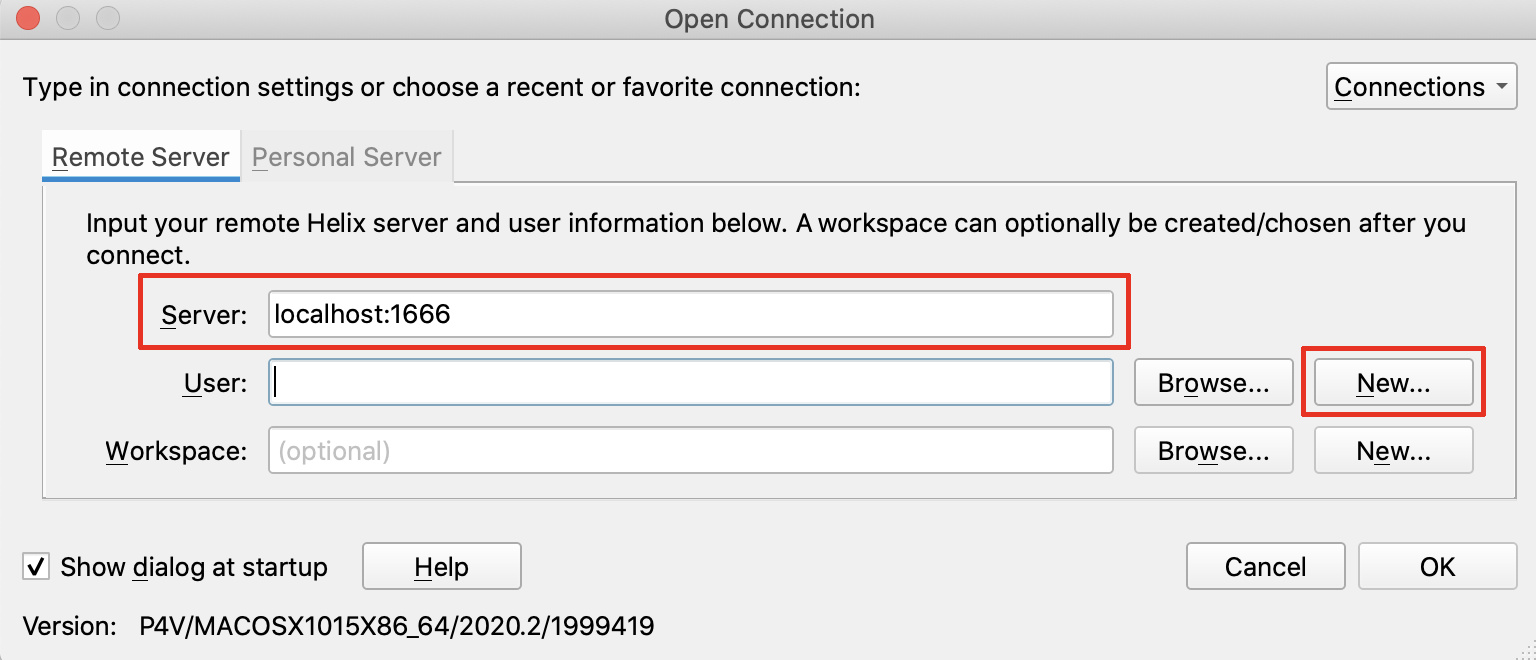Switch to the Remote Server tab
Image resolution: width=1536 pixels, height=660 pixels.
tap(140, 157)
